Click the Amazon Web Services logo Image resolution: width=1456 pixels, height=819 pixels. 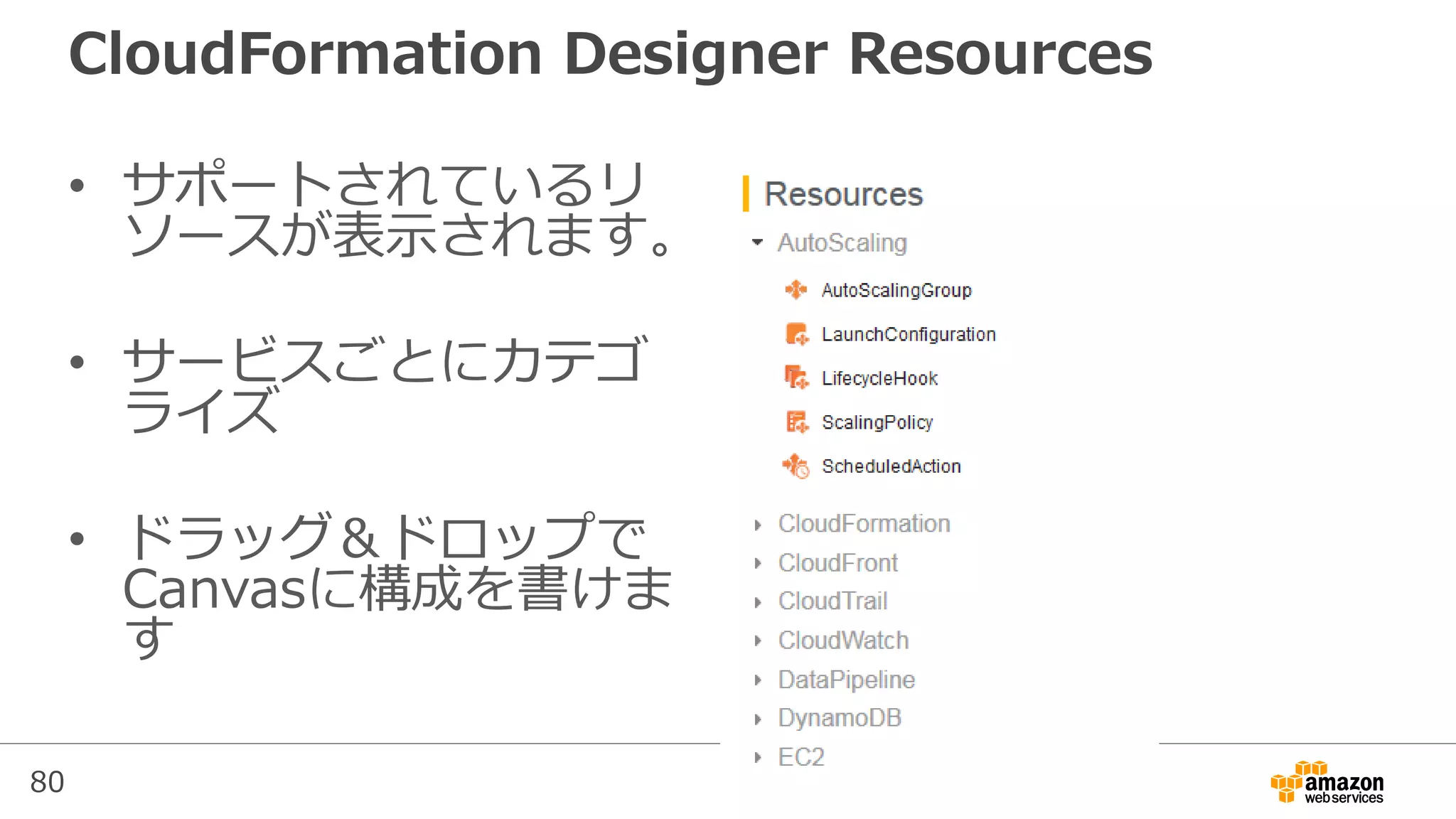(x=1327, y=782)
